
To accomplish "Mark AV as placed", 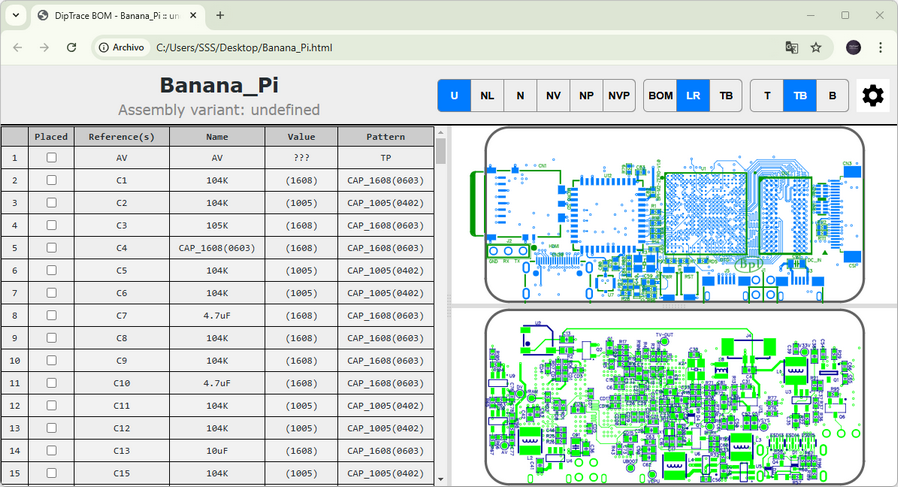I will pos(52,158).
